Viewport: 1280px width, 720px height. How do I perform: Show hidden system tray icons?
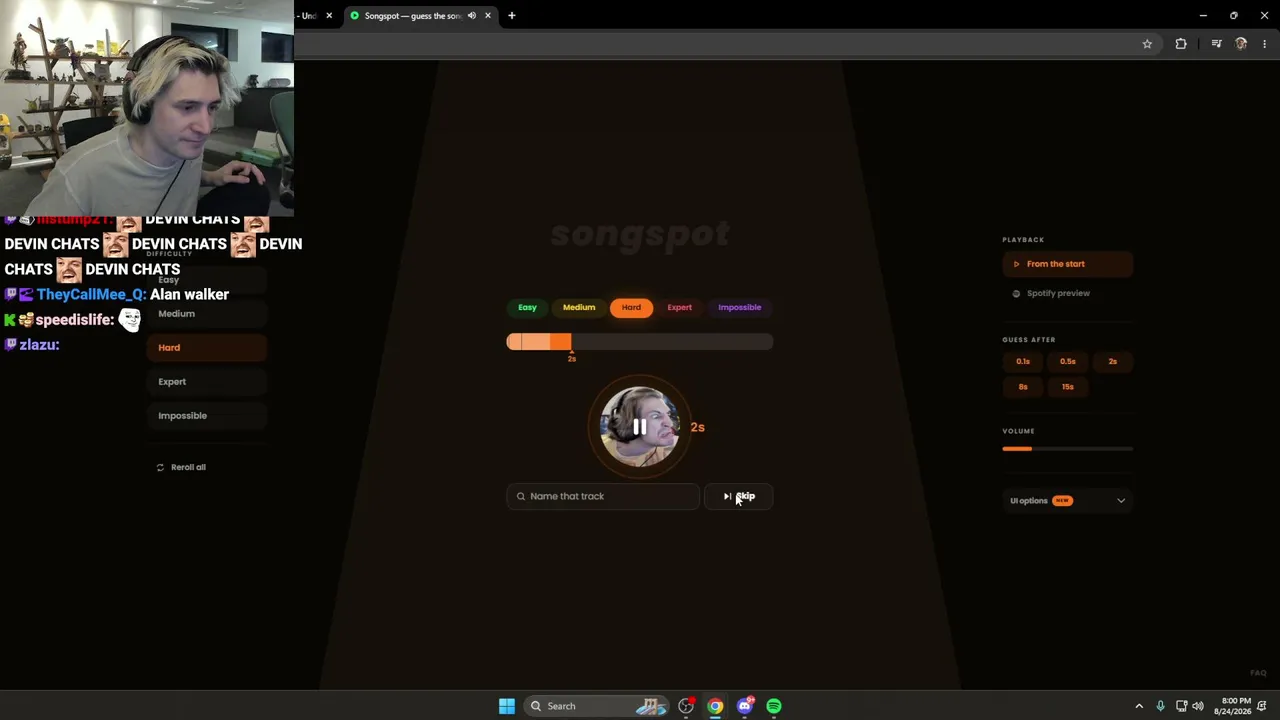tap(1138, 706)
